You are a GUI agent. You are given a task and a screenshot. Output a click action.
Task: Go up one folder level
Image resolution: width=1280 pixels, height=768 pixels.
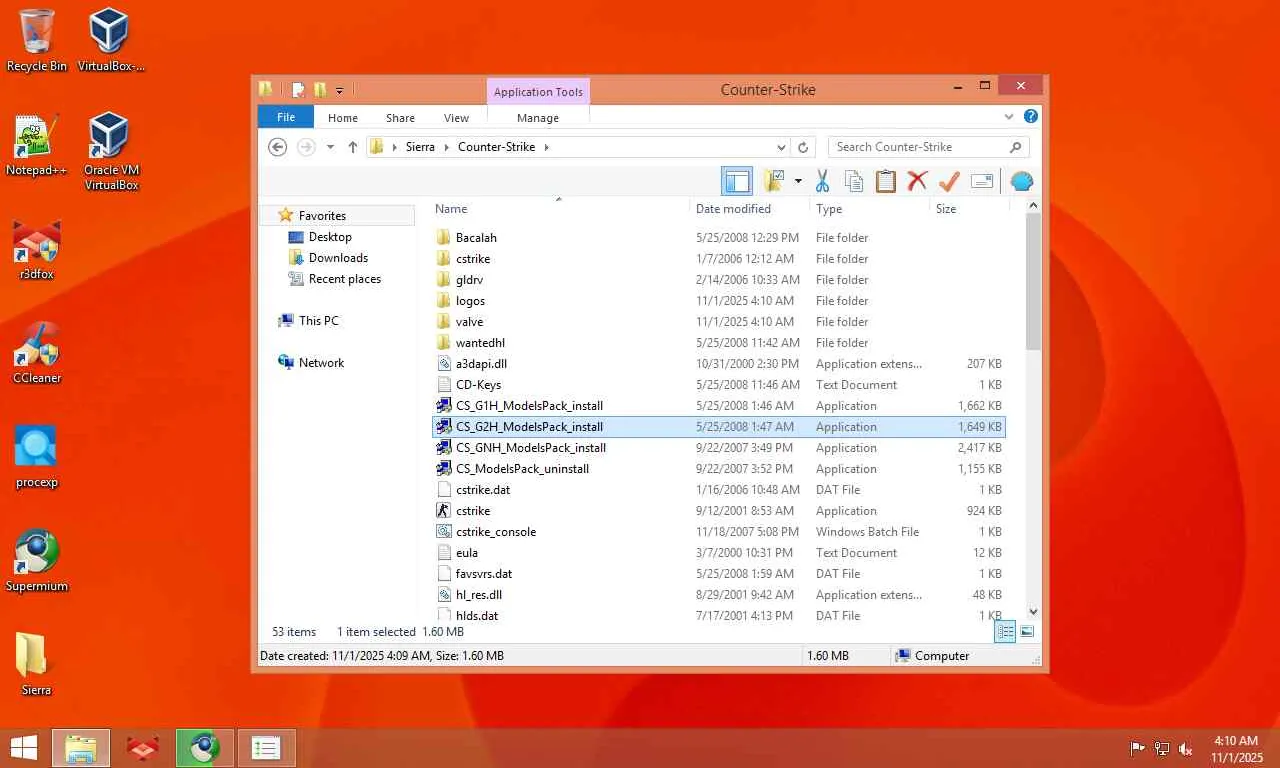(353, 147)
